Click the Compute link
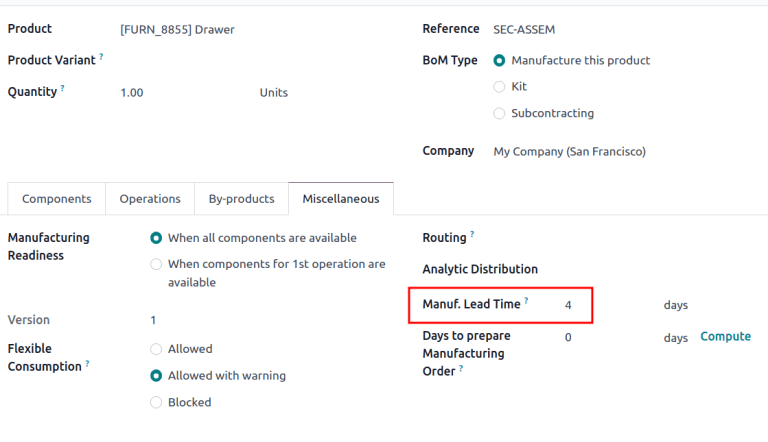The width and height of the screenshot is (768, 442). (725, 337)
